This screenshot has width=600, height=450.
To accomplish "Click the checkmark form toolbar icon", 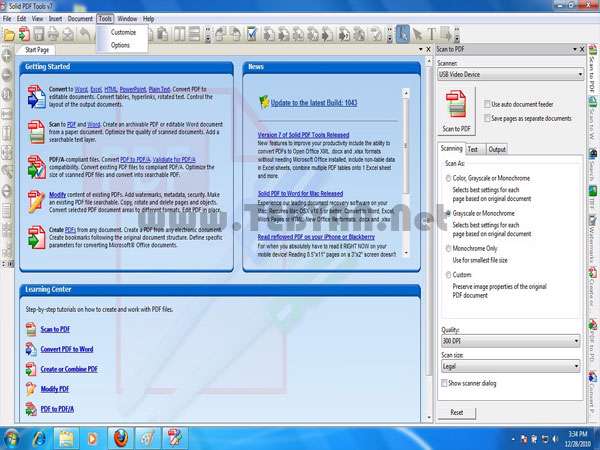I will [251, 34].
